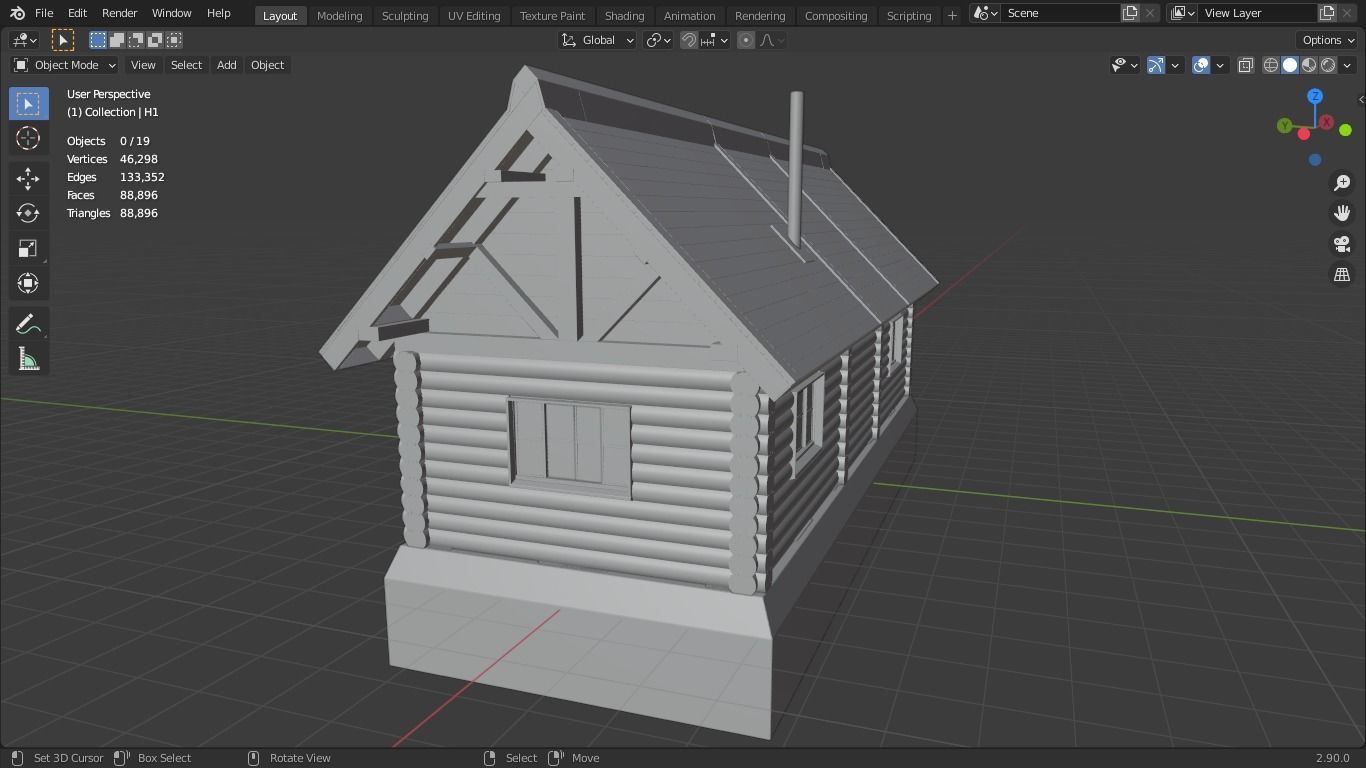
Task: Switch to the Modeling workspace tab
Action: point(339,15)
